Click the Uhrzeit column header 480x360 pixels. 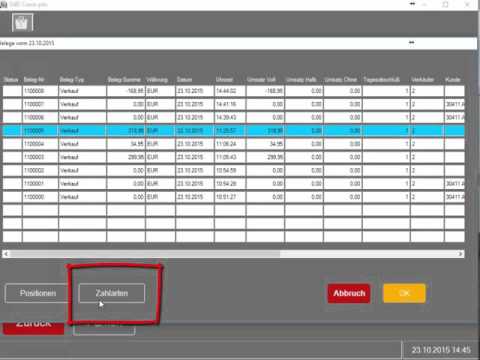(x=224, y=80)
